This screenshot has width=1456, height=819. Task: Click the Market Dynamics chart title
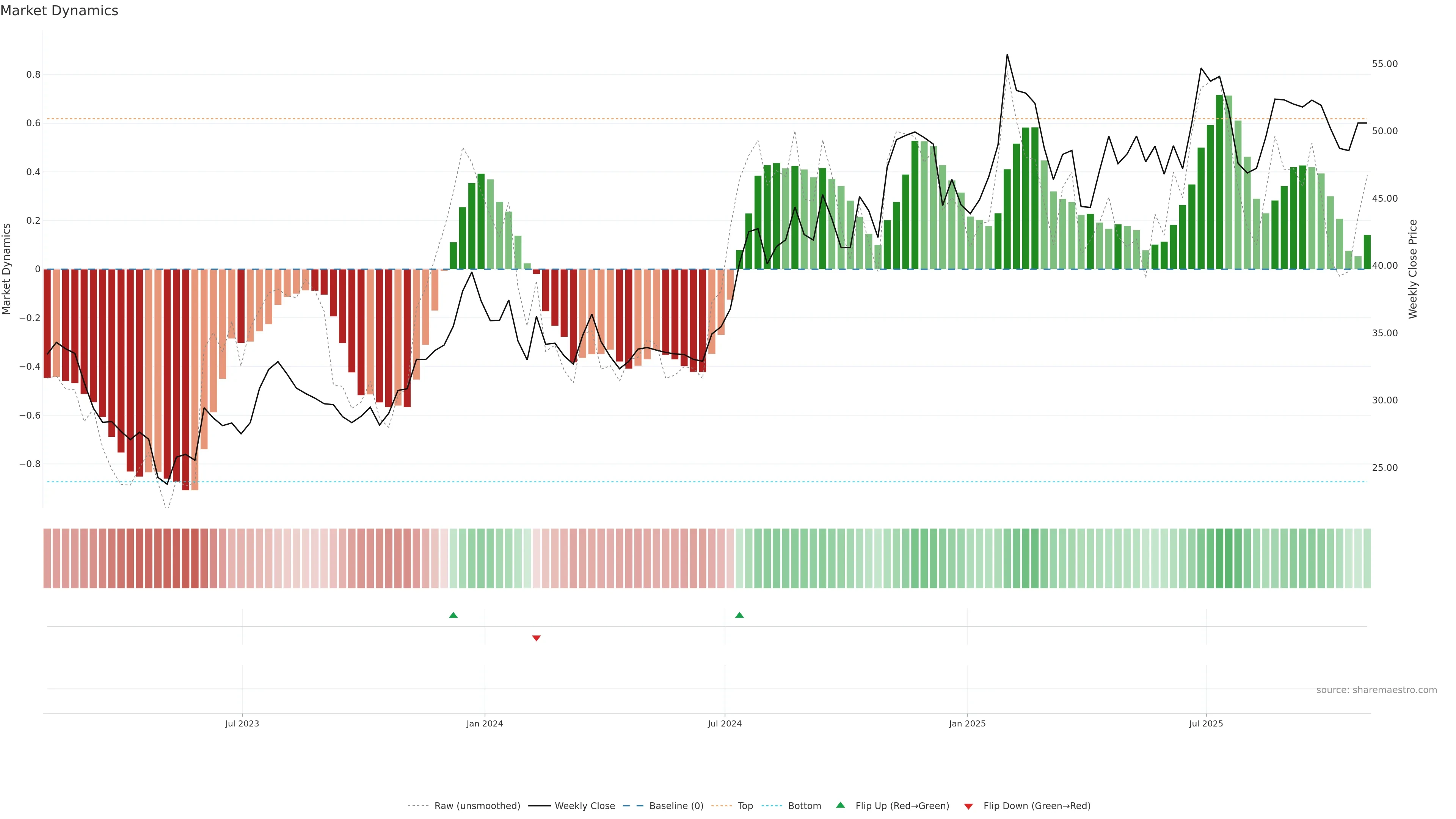point(60,11)
